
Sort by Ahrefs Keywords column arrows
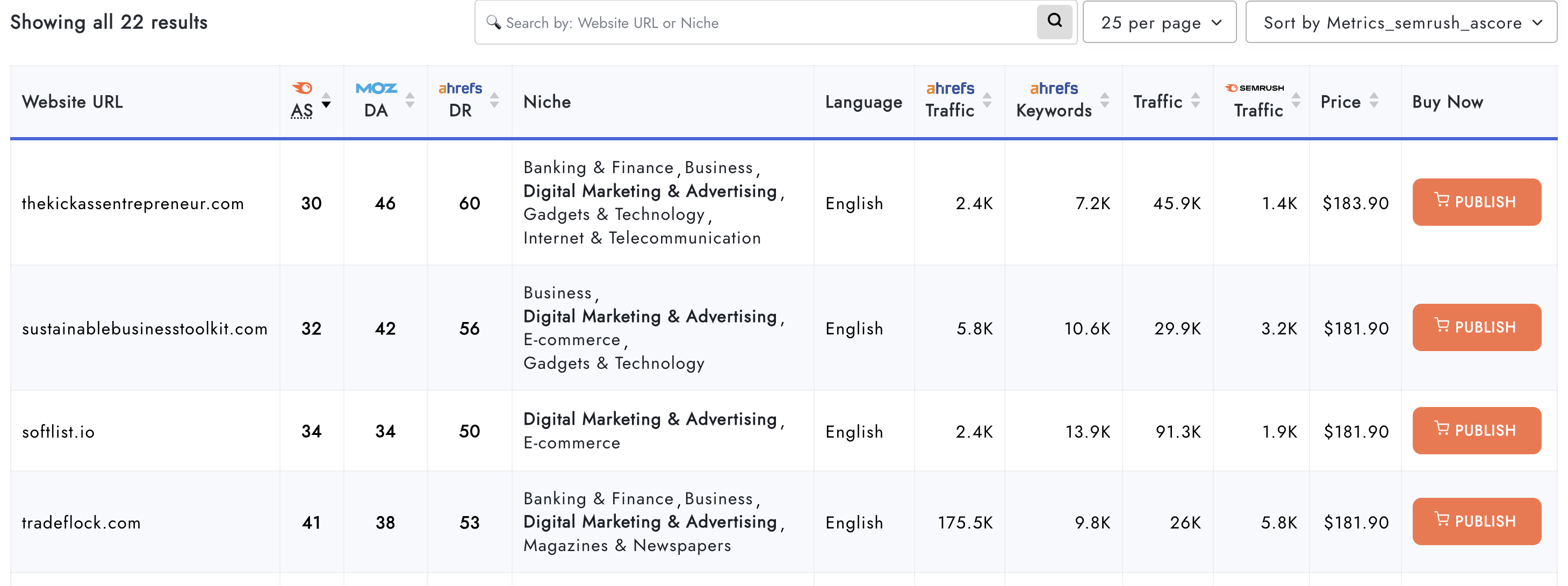(1104, 101)
